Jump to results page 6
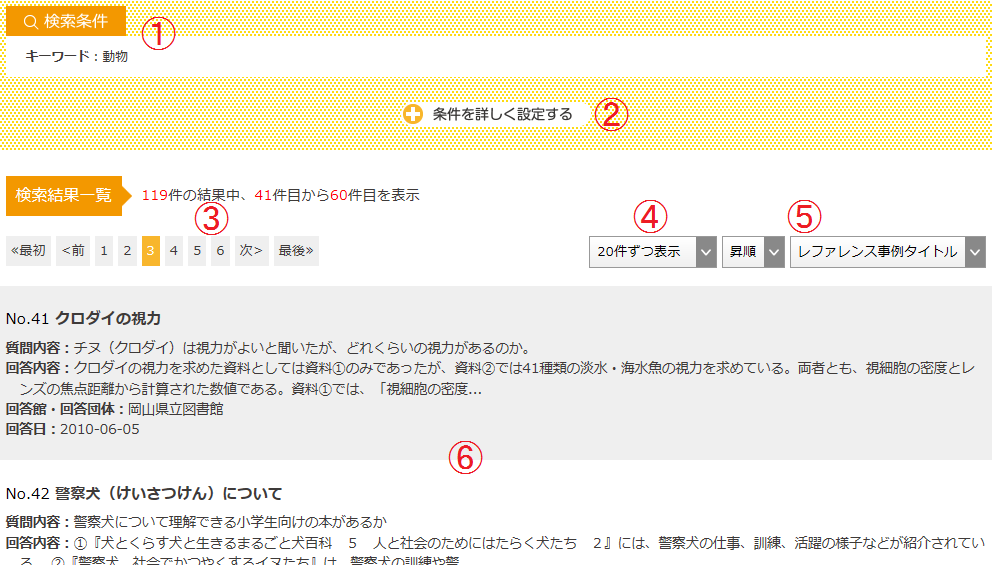The width and height of the screenshot is (992, 565). point(220,251)
